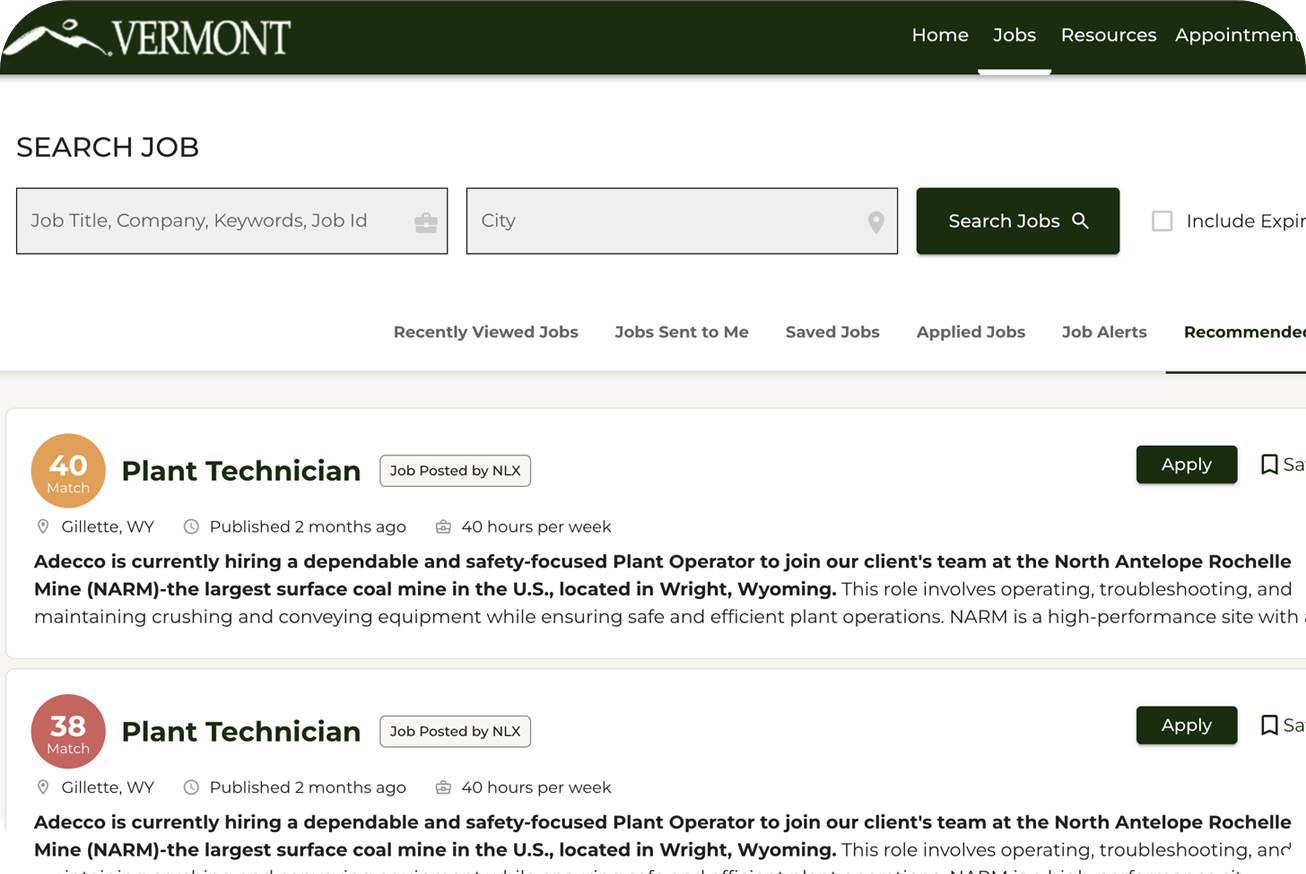Viewport: 1306px width, 874px height.
Task: Apply to the second Plant Technician job
Action: pyautogui.click(x=1186, y=725)
